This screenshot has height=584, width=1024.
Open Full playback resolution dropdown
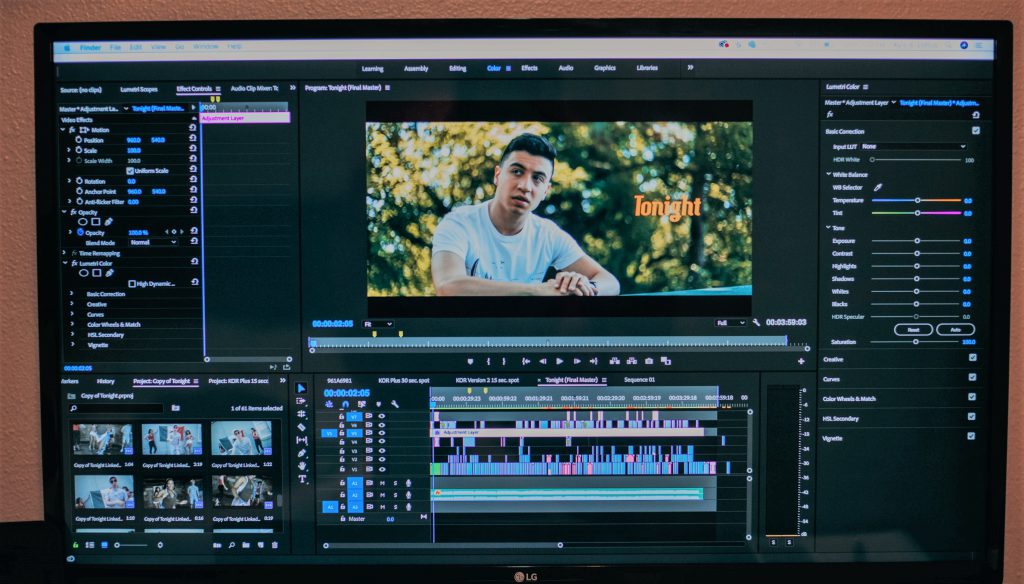tap(731, 323)
